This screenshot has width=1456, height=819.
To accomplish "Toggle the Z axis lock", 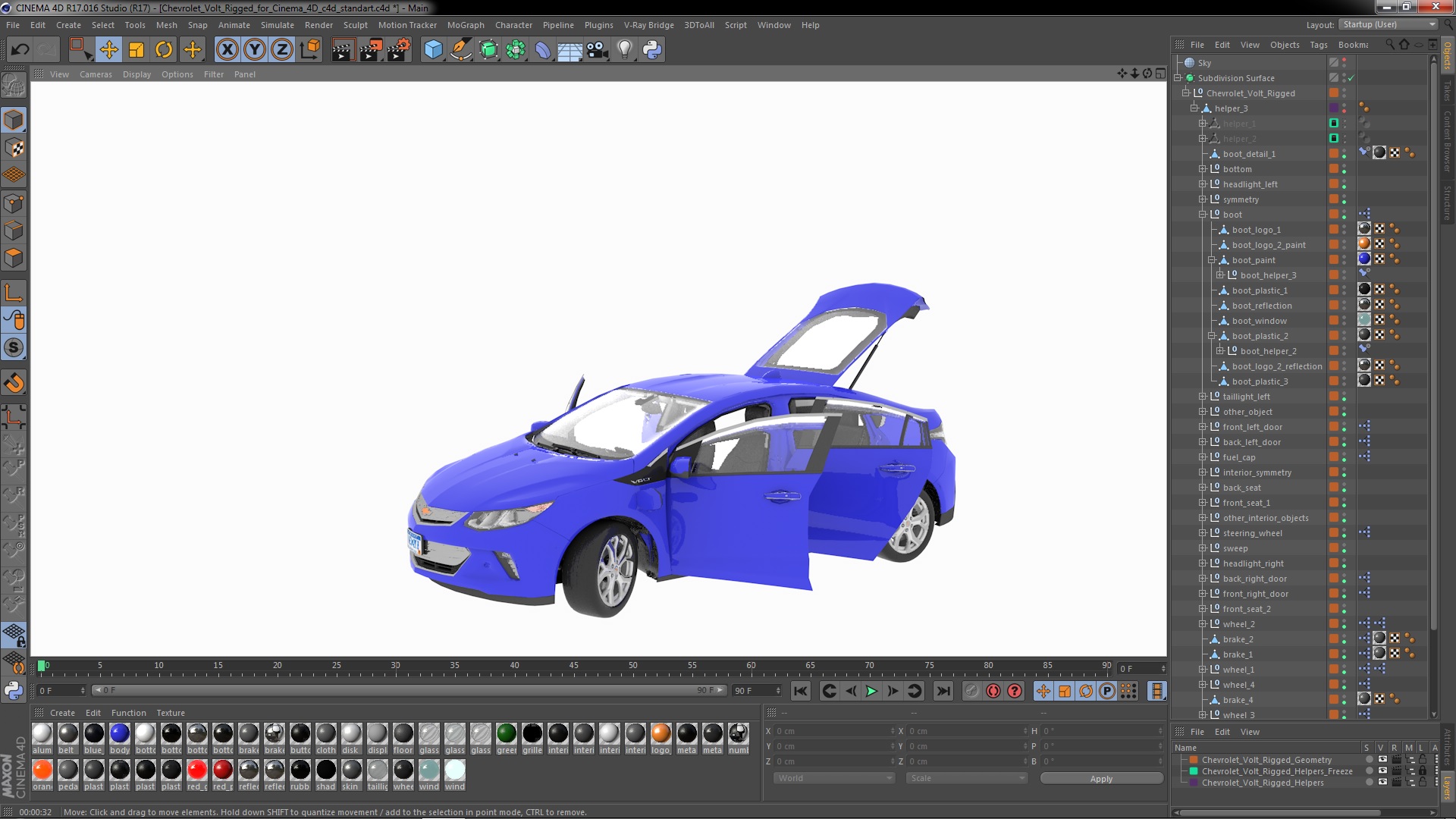I will tap(282, 50).
